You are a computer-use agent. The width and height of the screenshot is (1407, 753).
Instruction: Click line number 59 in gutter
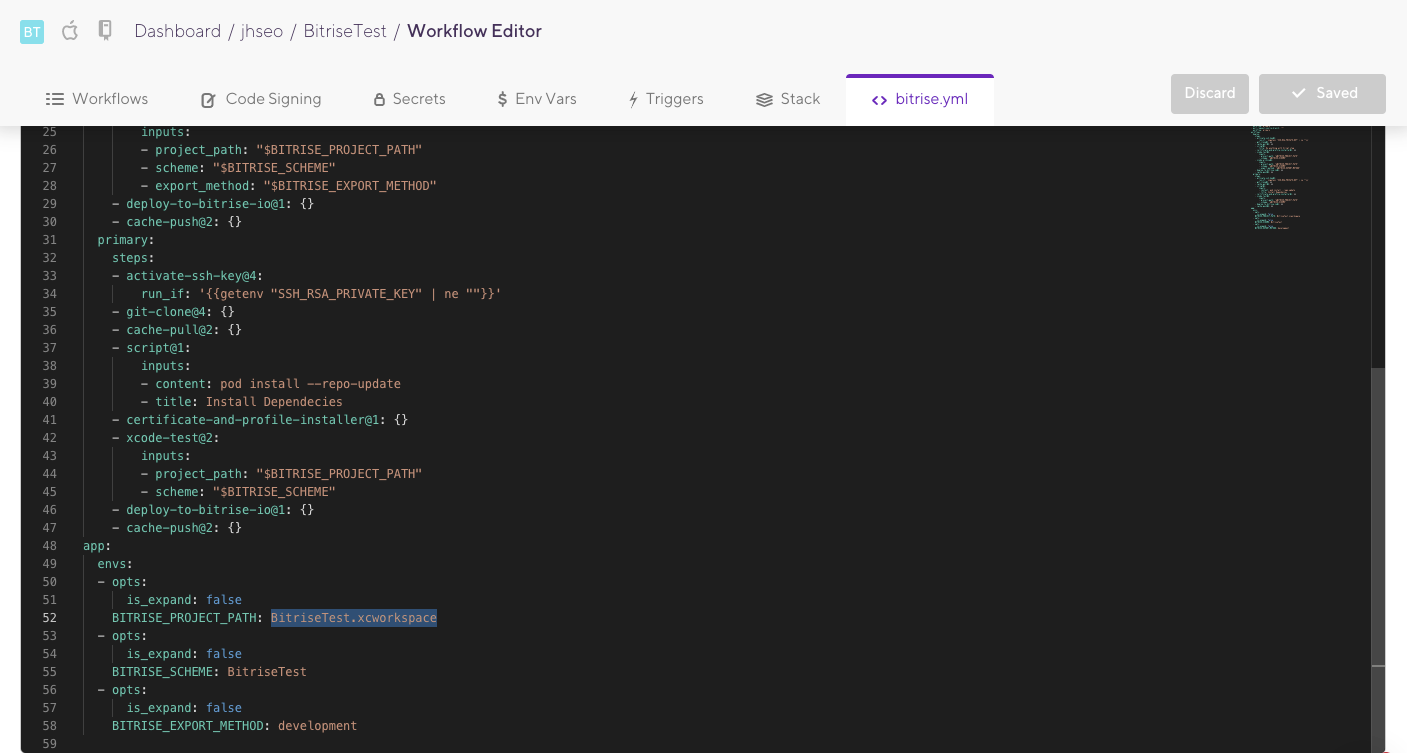coord(49,744)
